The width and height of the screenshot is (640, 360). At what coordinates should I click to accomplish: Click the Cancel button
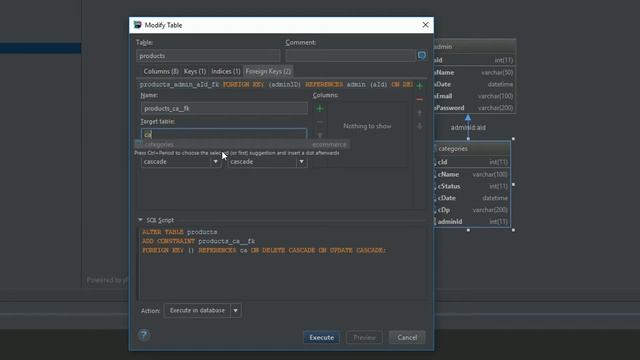(x=407, y=338)
